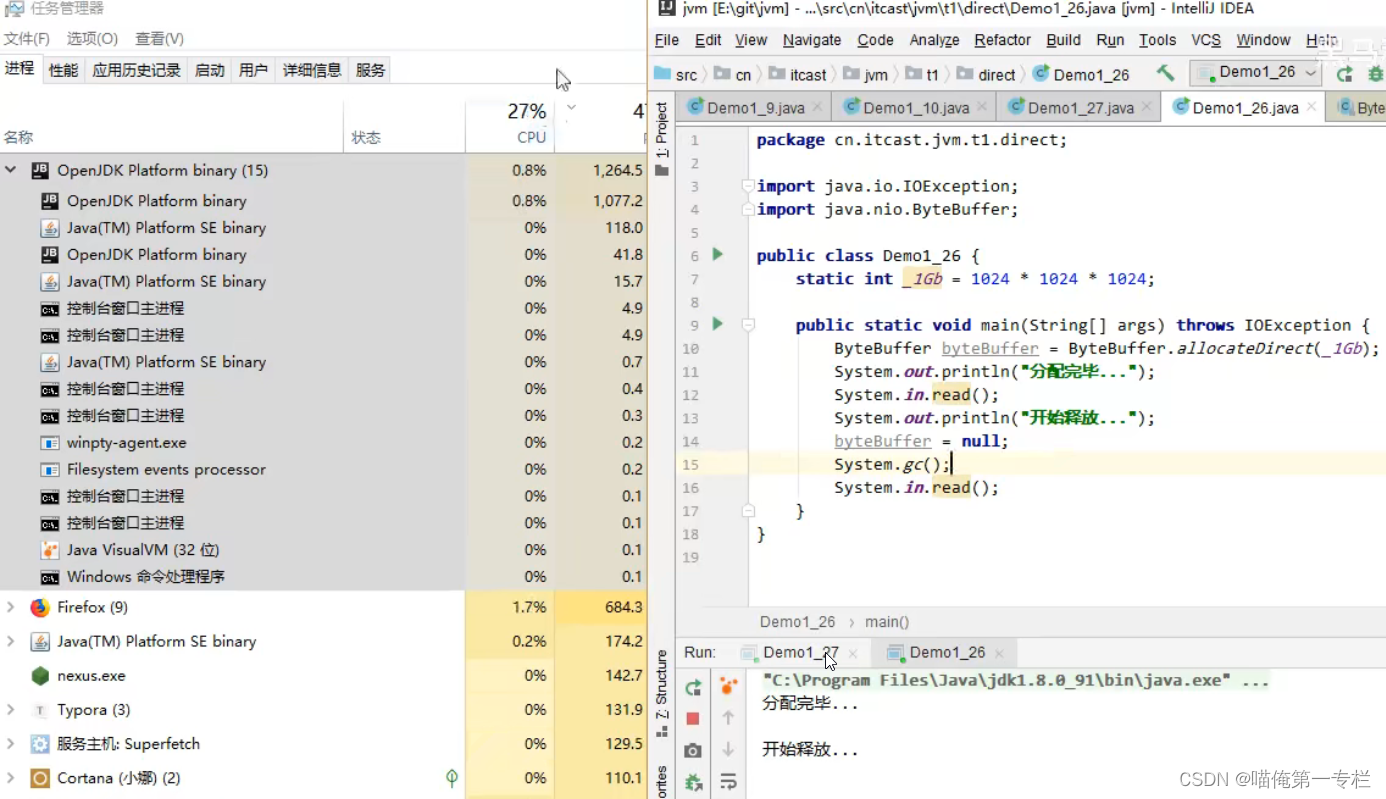Viewport: 1386px width, 799px height.
Task: Click the Rerun icon in Run panel
Action: (693, 687)
